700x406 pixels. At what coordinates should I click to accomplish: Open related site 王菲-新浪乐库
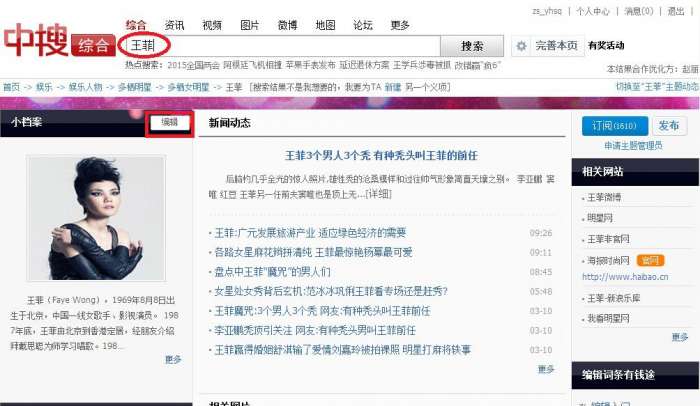click(x=613, y=298)
